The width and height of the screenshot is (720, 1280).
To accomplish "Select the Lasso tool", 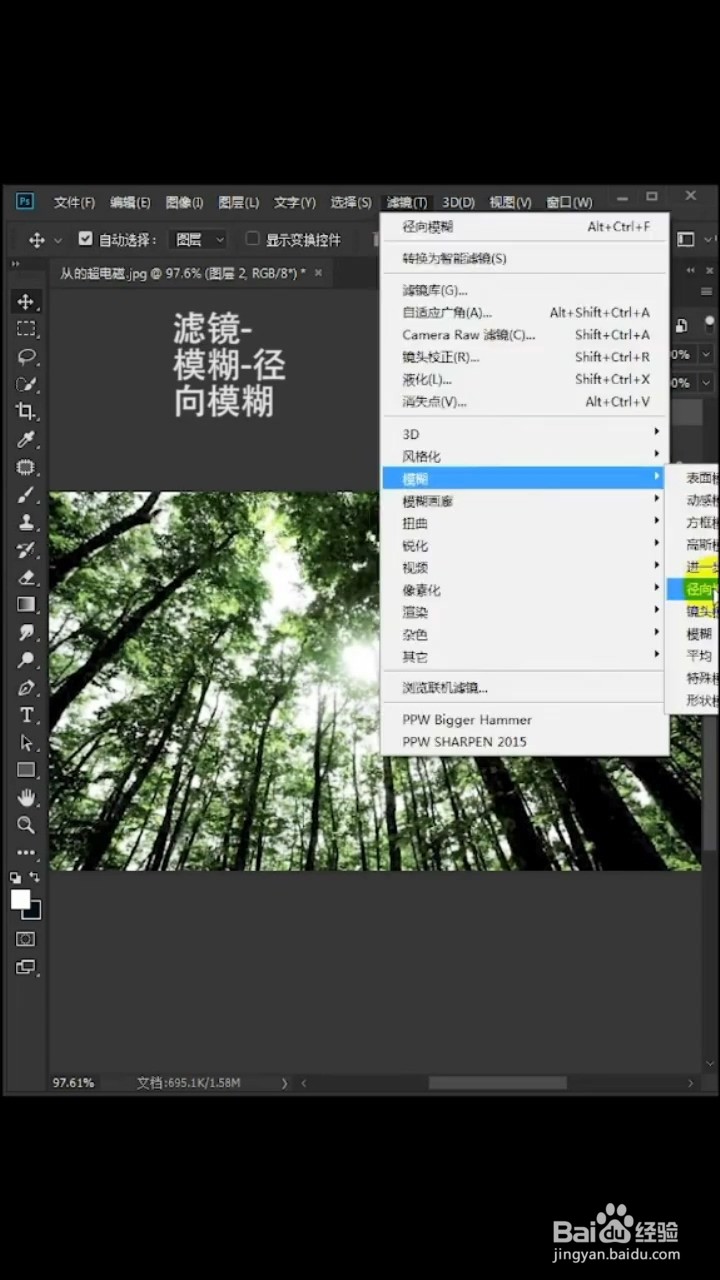I will click(x=26, y=357).
